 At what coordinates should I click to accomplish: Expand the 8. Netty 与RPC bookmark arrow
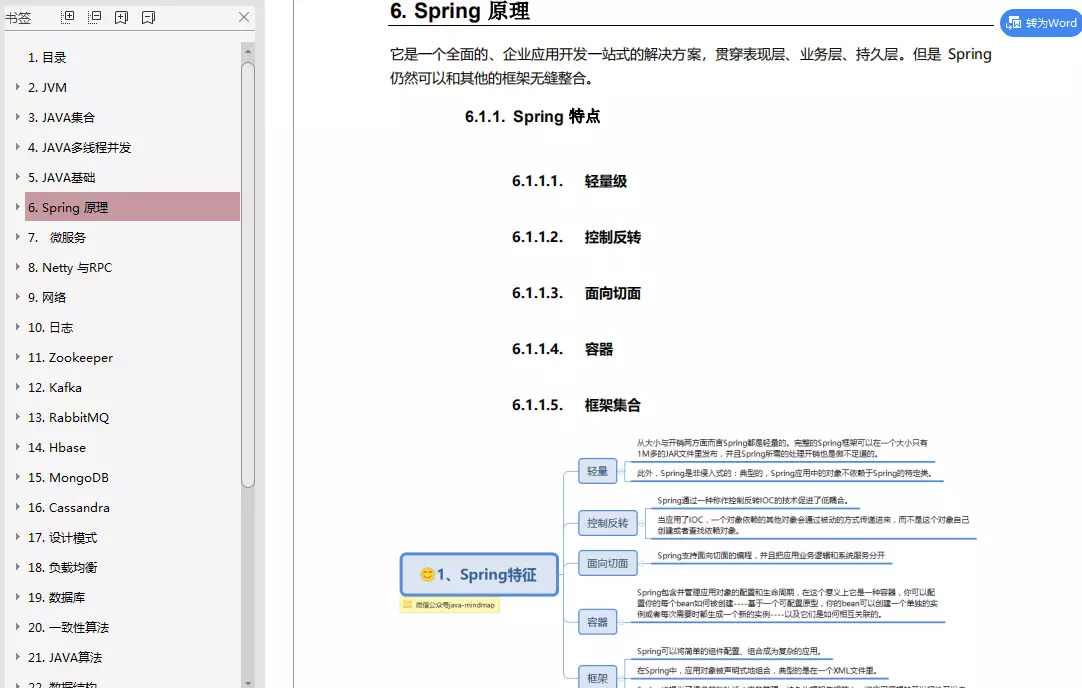click(x=17, y=267)
